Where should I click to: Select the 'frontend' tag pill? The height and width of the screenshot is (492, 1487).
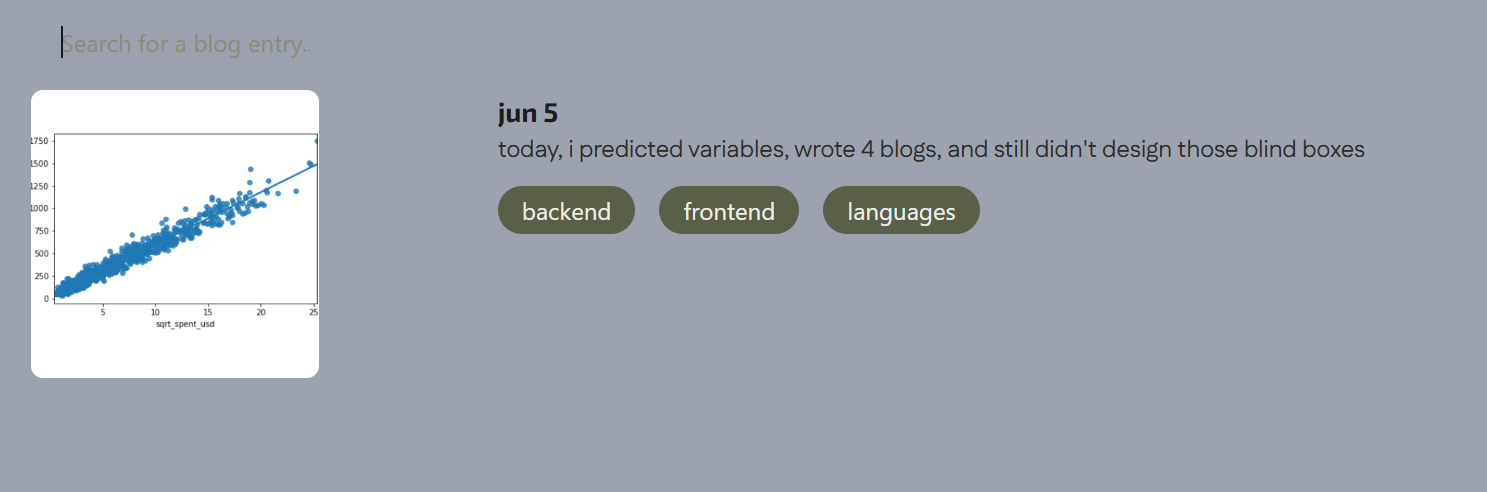[x=729, y=210]
